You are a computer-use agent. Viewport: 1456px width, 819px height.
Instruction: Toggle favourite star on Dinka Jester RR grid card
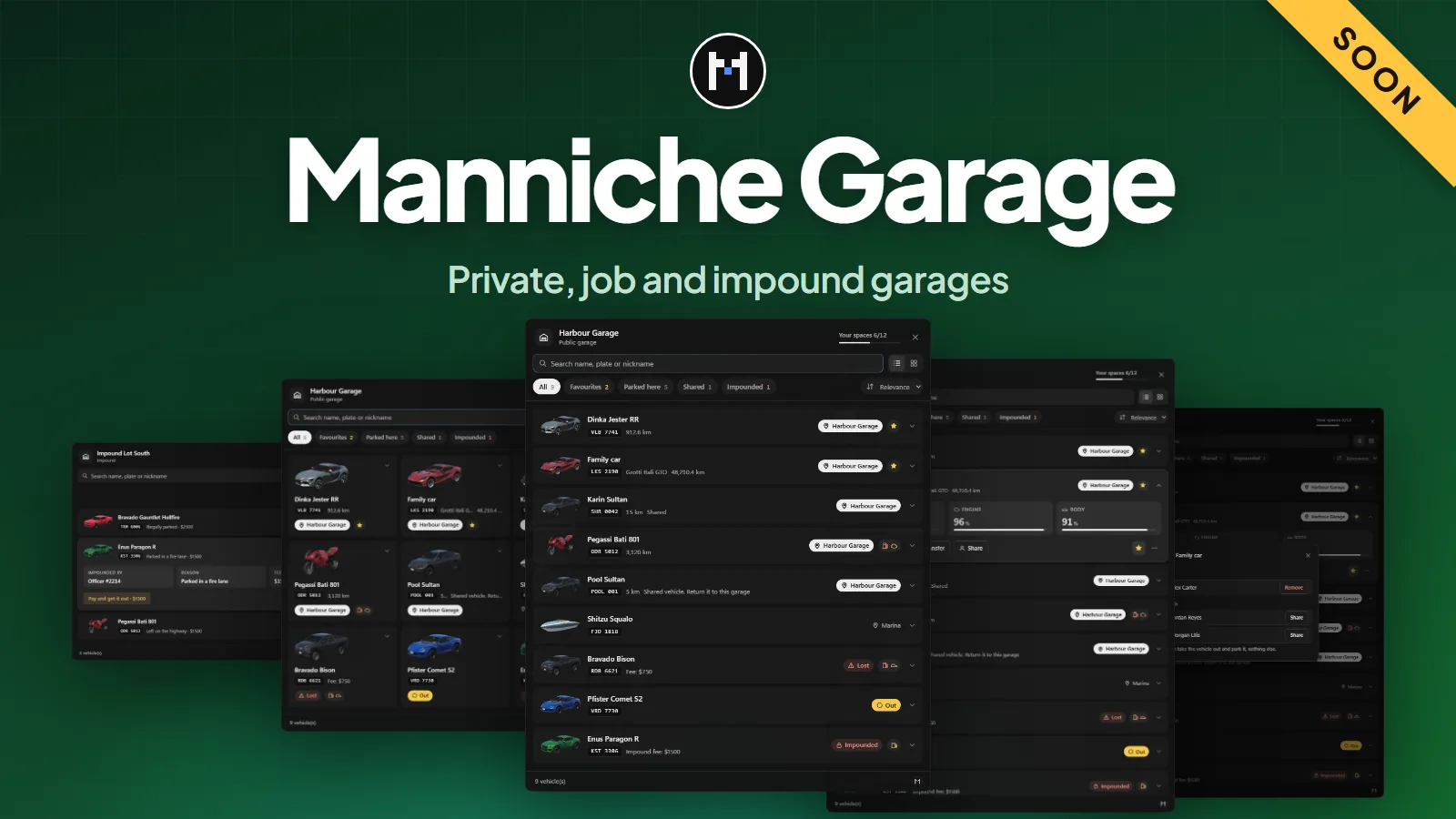(x=359, y=525)
